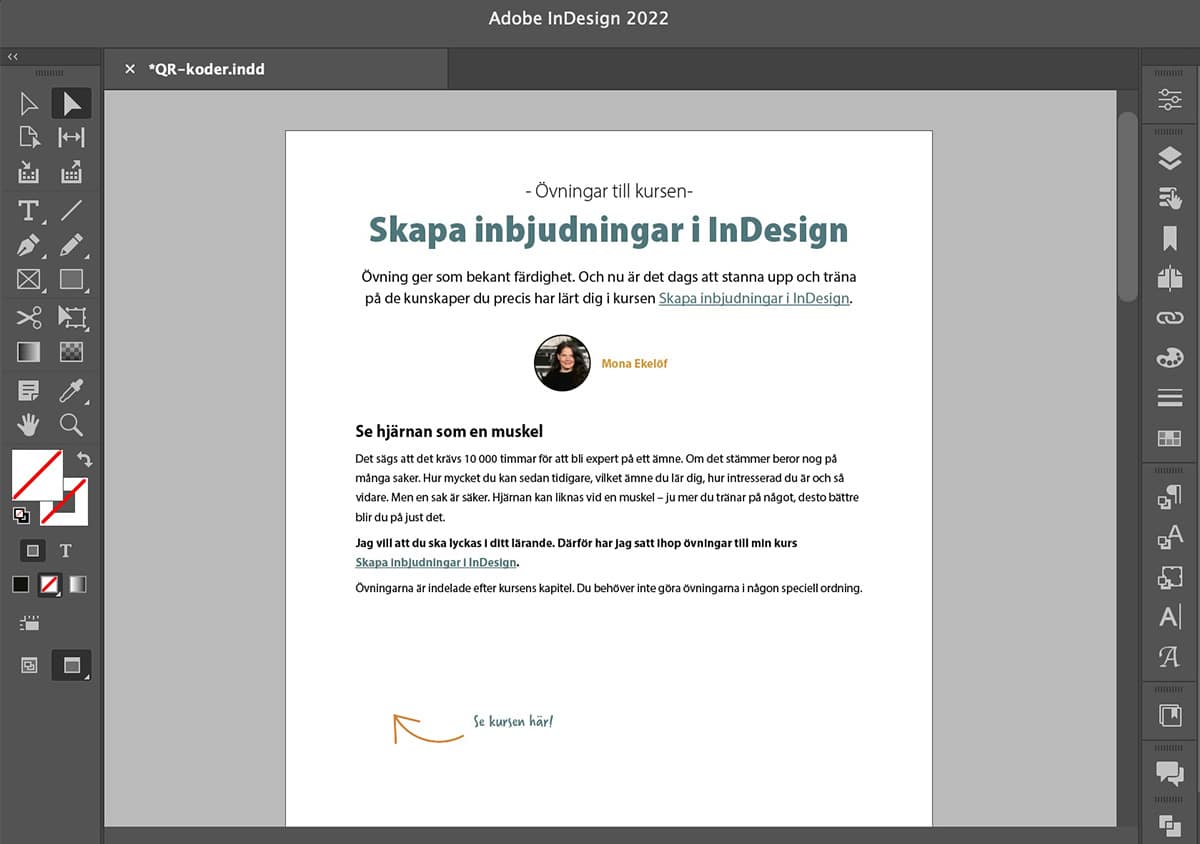The width and height of the screenshot is (1200, 844).
Task: Activate the Stroke color box
Action: tap(70, 507)
